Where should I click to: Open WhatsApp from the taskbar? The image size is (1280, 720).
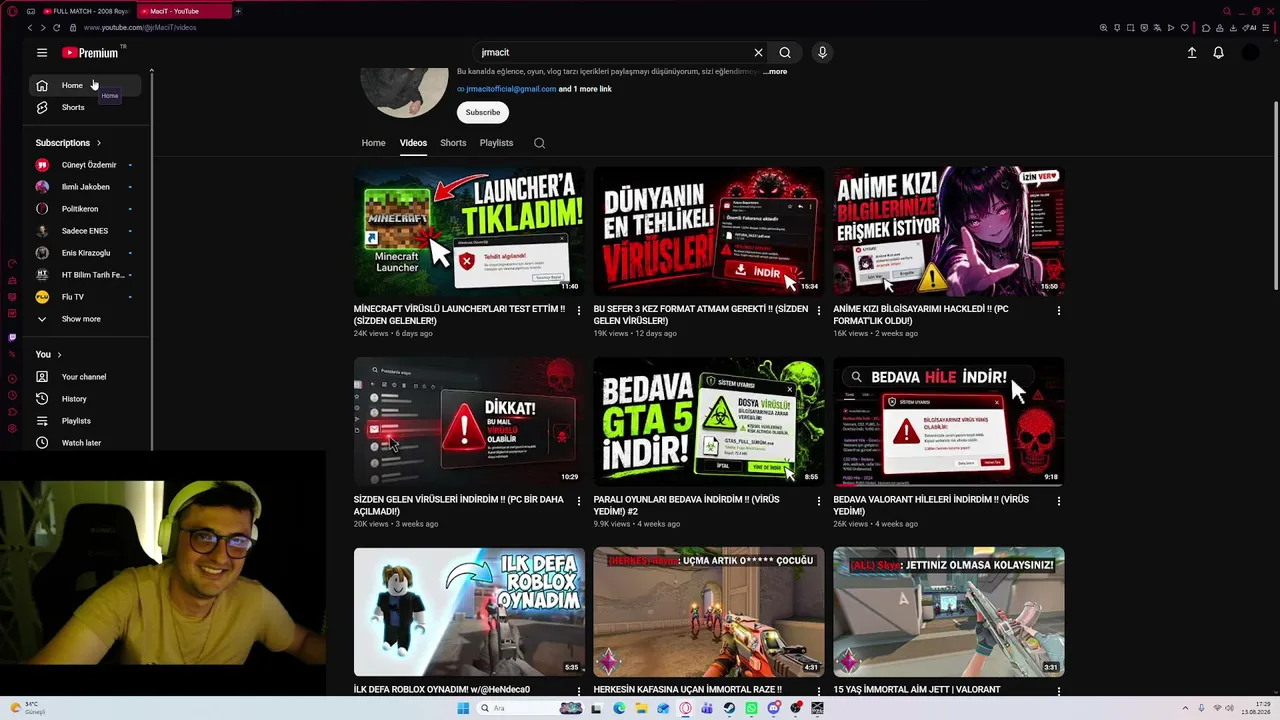(x=751, y=708)
